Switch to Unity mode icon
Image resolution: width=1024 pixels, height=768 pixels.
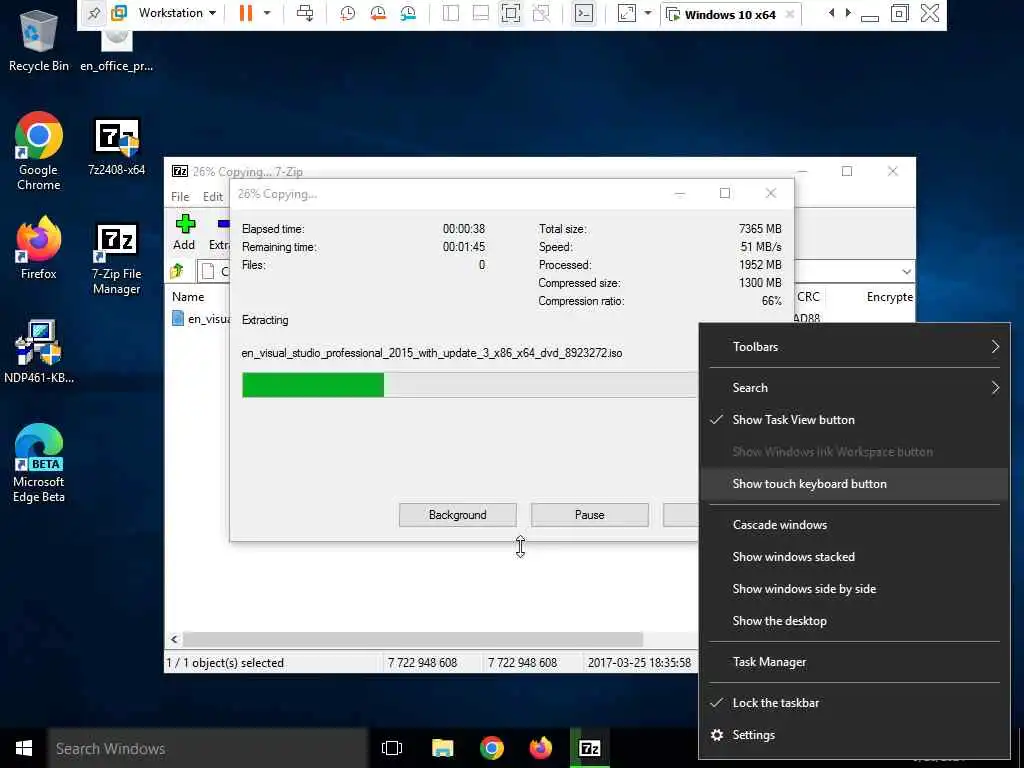(x=541, y=13)
